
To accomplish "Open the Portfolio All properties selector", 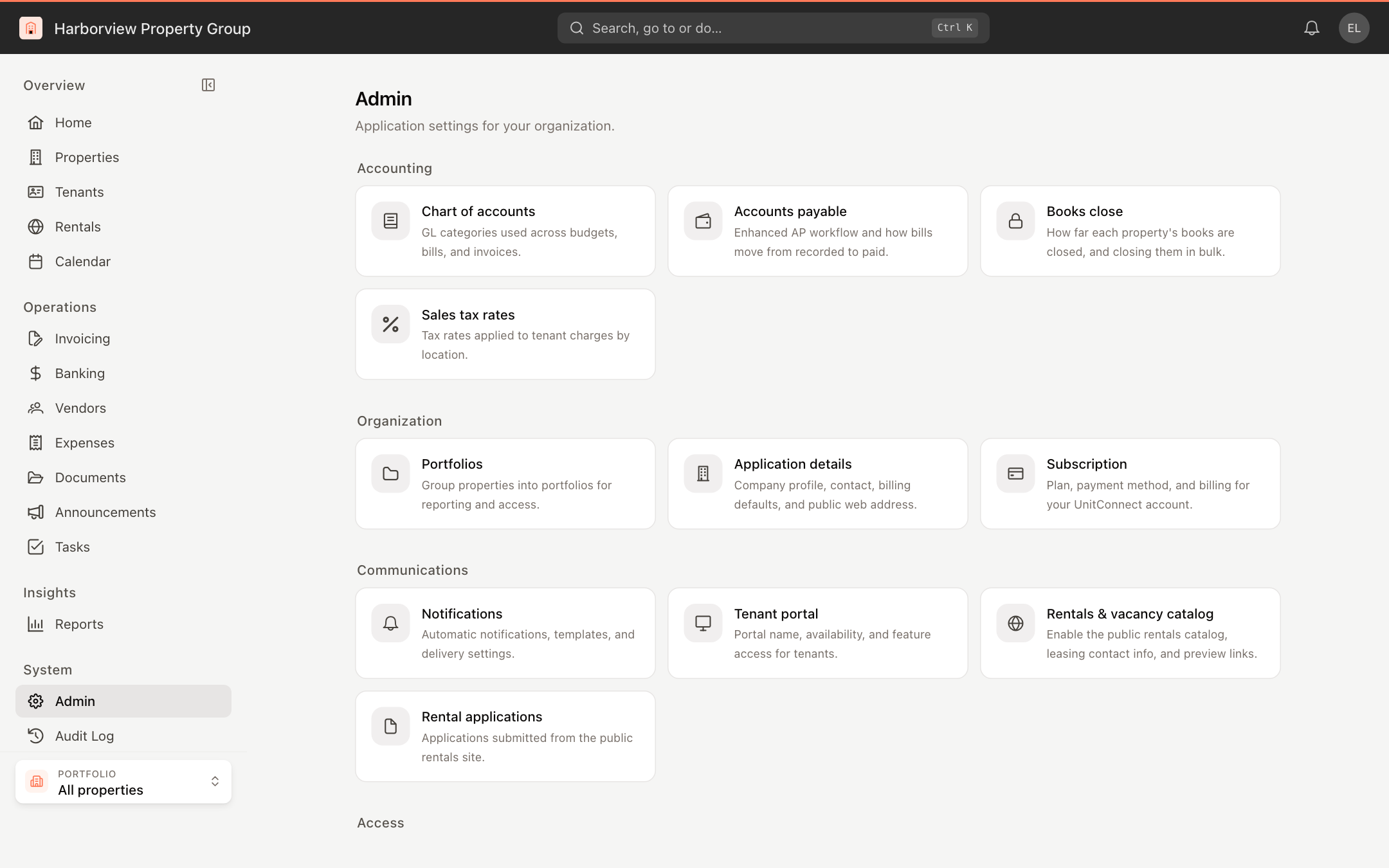I will coord(123,782).
